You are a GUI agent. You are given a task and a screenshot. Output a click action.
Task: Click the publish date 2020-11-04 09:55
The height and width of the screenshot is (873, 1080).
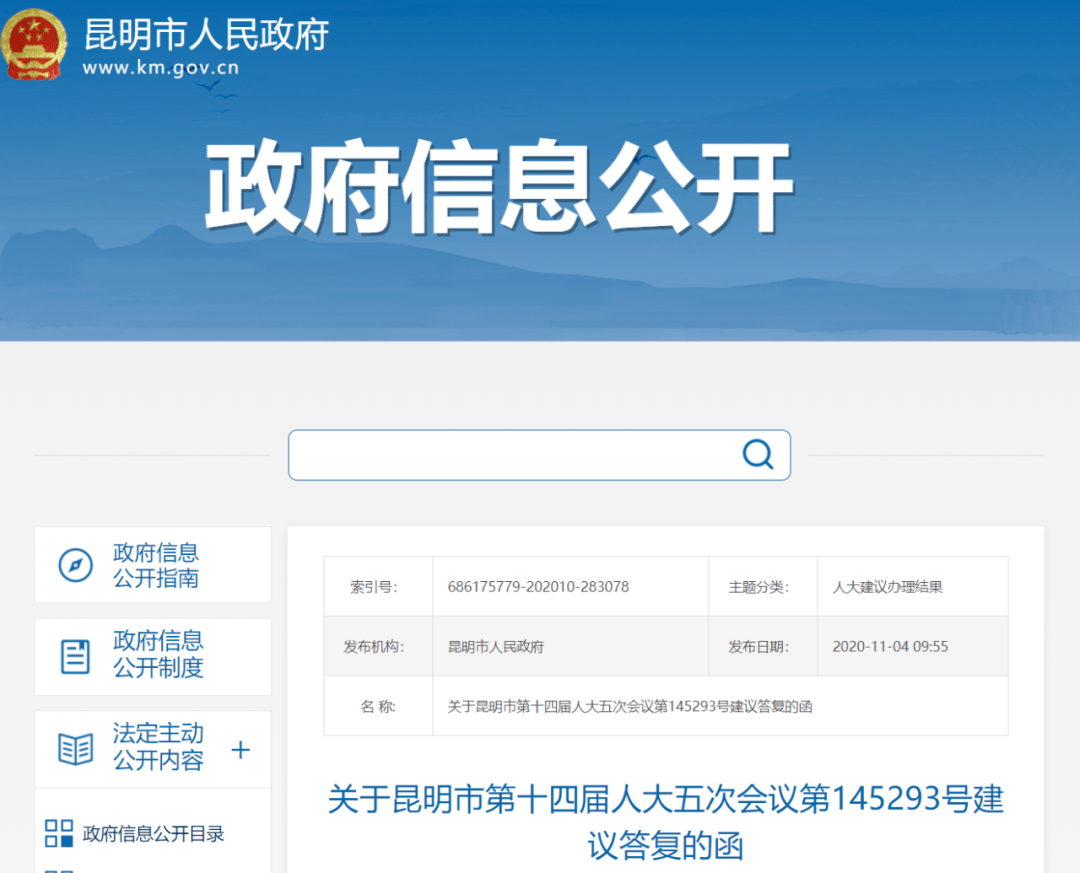pyautogui.click(x=890, y=646)
